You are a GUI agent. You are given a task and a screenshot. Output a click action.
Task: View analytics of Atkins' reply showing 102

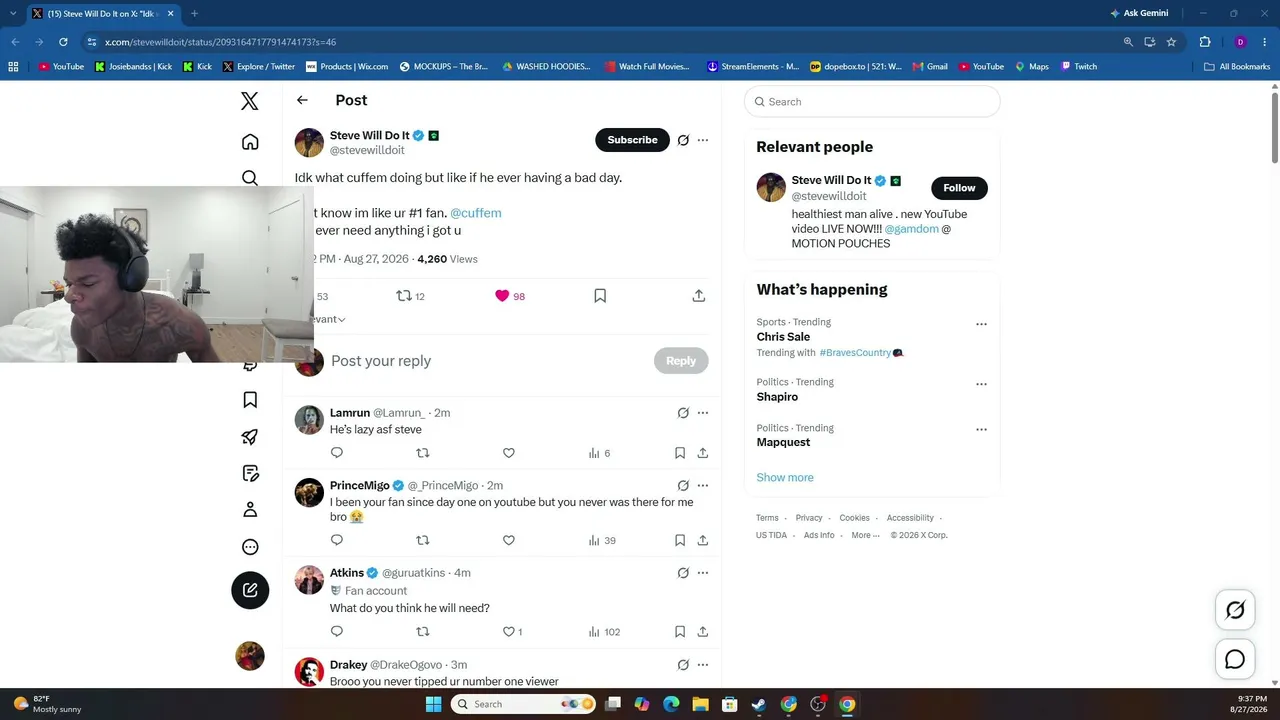pos(604,632)
